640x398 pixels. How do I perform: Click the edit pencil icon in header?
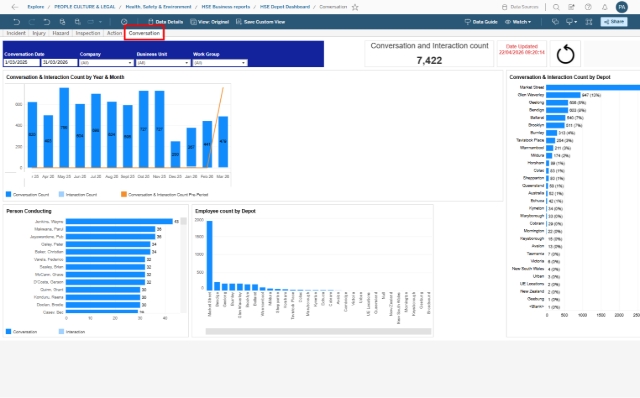point(571,7)
